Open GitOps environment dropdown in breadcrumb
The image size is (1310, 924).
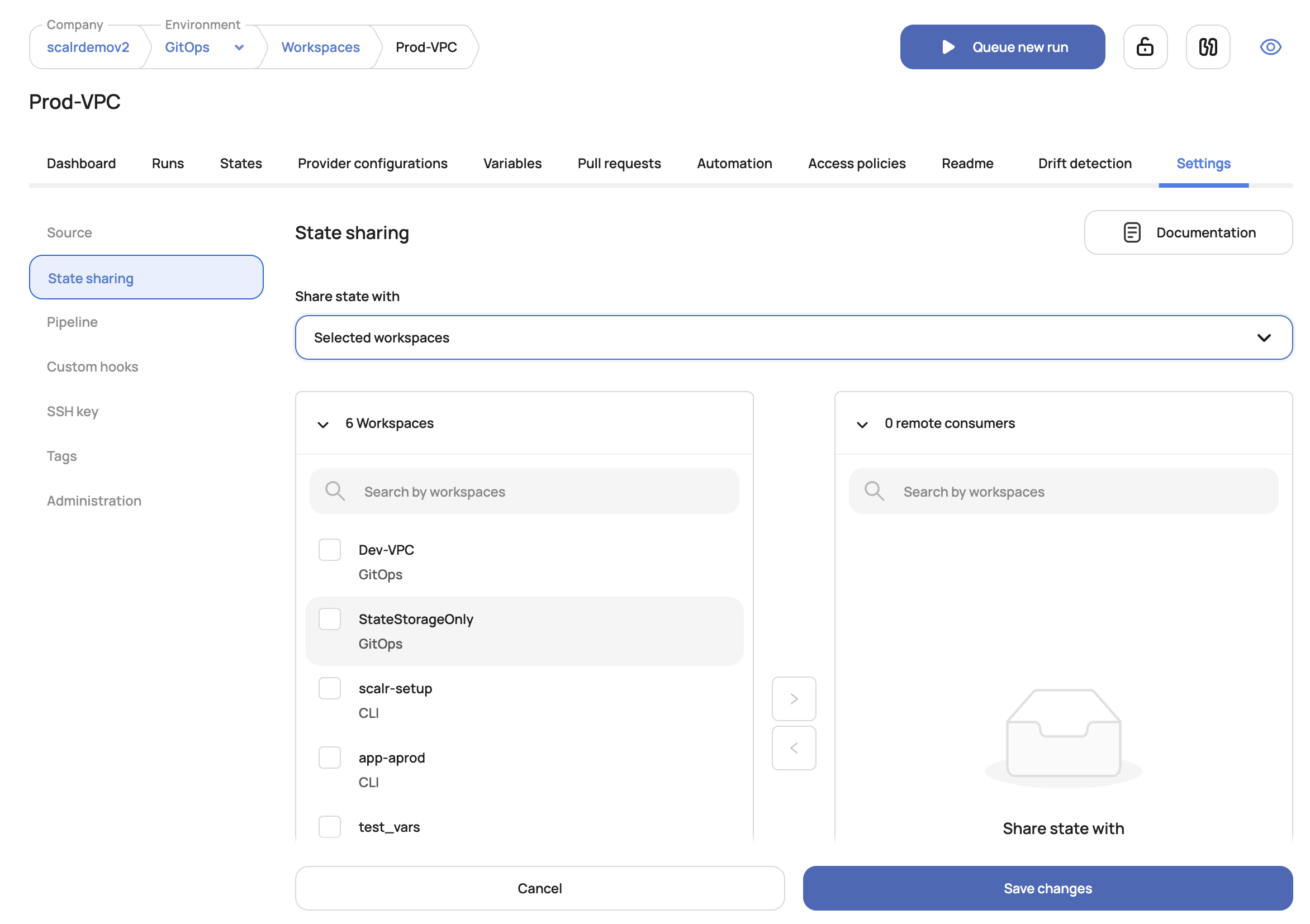pyautogui.click(x=239, y=47)
